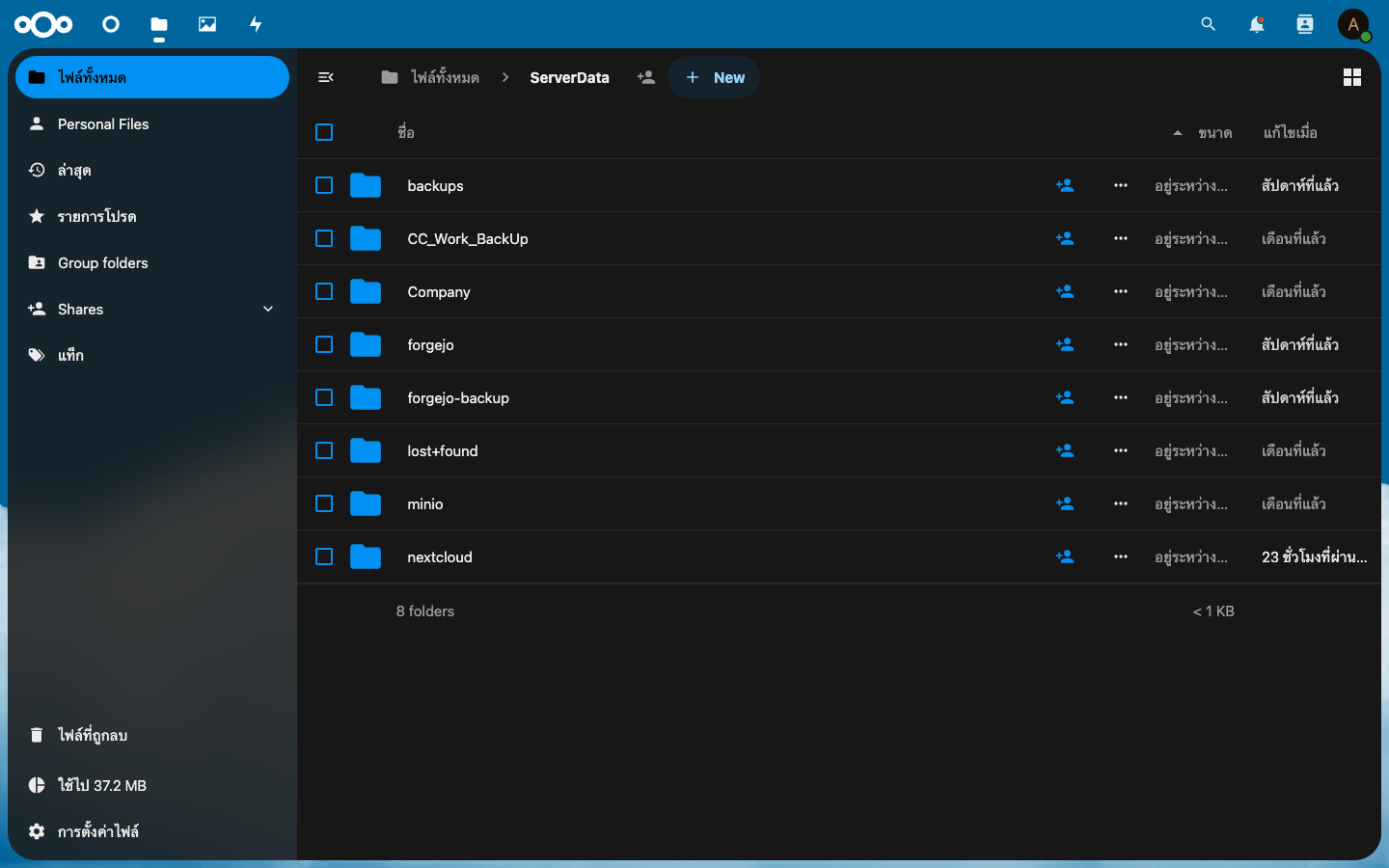Screen dimensions: 1389x868
Task: Open Group folders view
Action: (x=152, y=262)
